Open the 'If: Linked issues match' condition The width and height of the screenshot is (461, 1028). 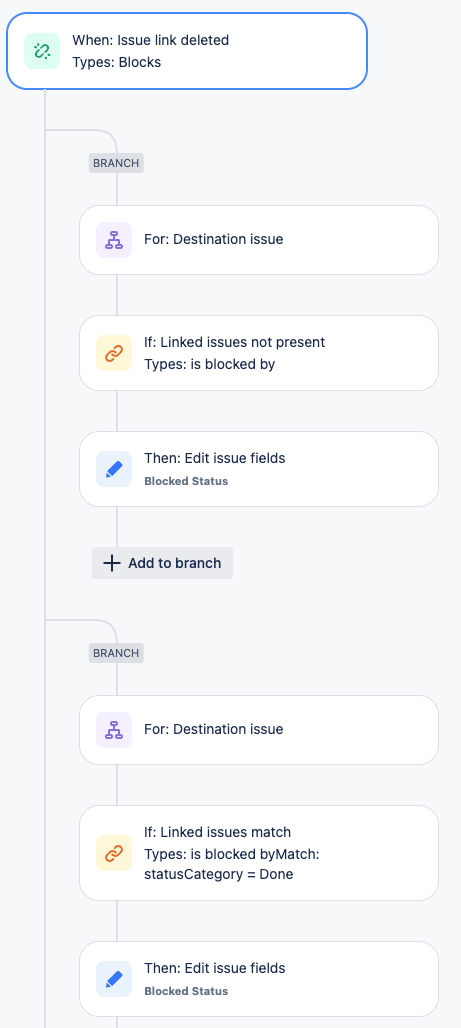click(259, 853)
